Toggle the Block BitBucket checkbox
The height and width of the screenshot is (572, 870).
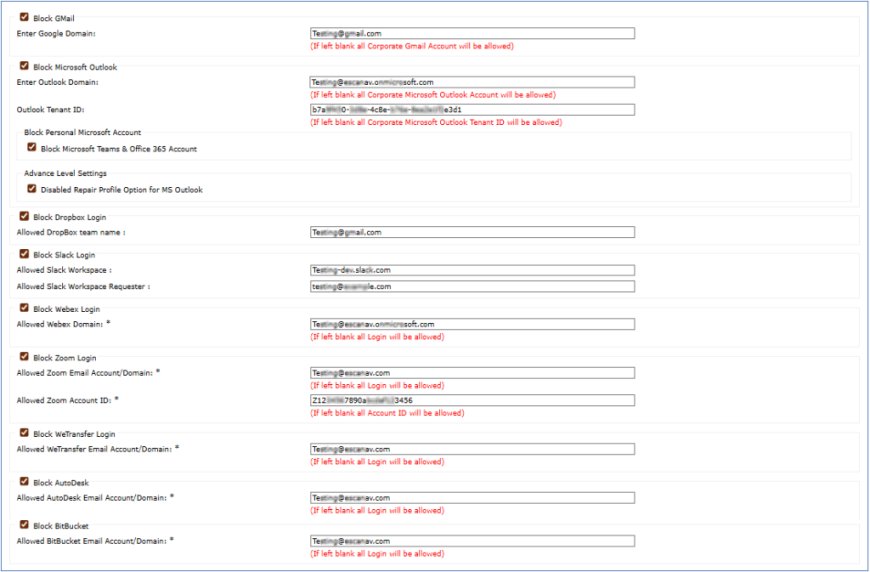24,524
